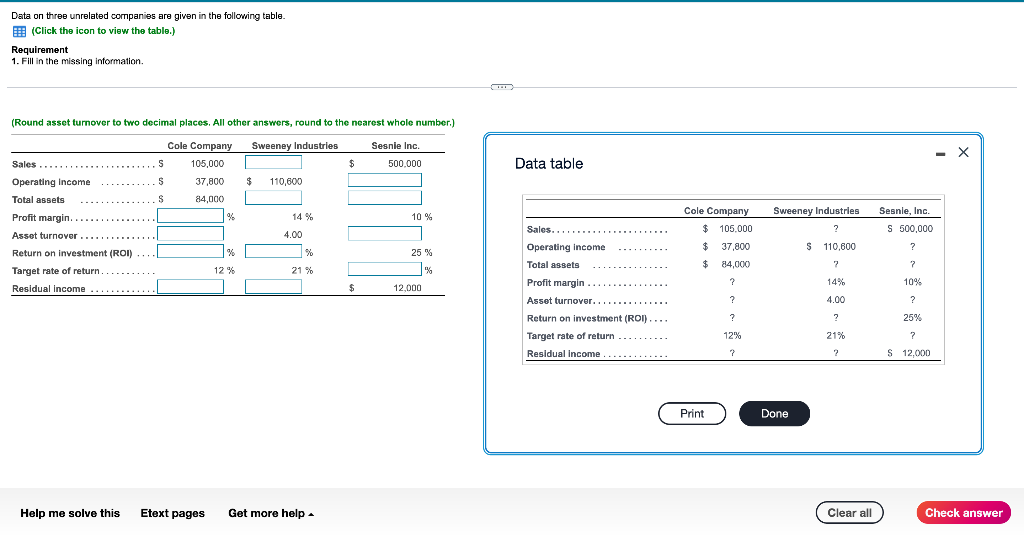
Task: Minimize the Data table dialog
Action: [940, 154]
